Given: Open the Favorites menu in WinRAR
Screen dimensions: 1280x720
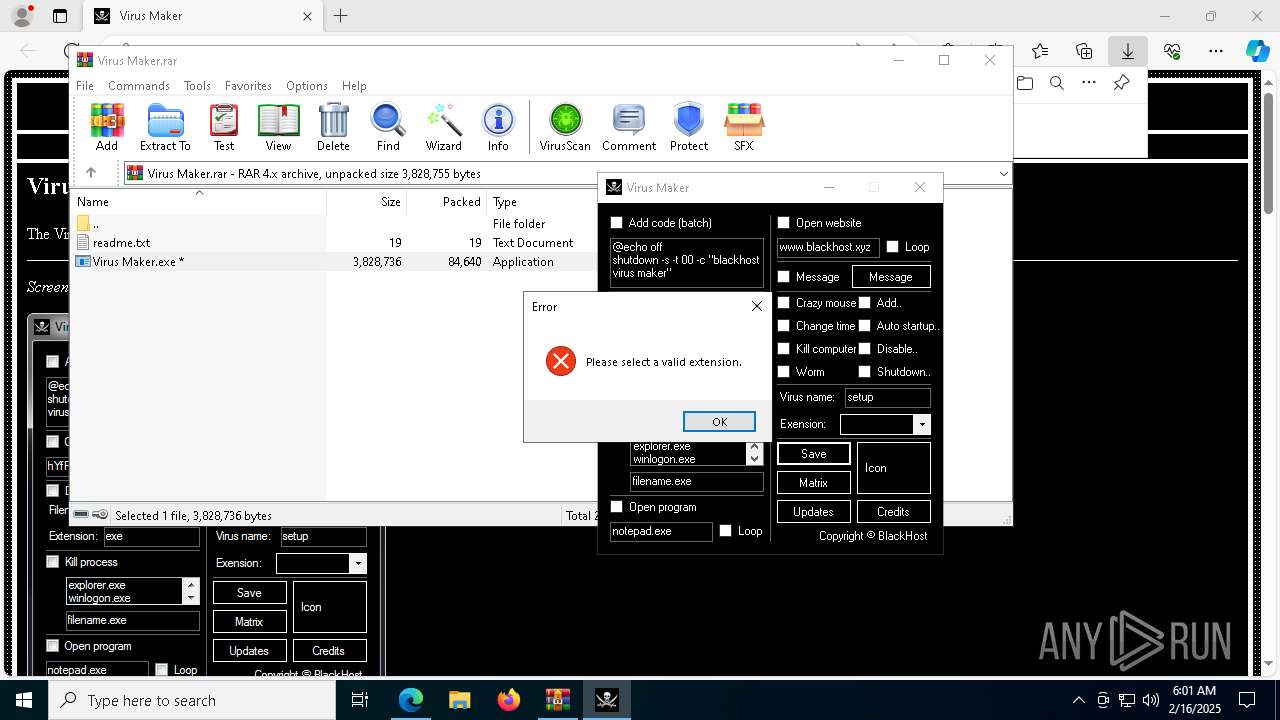Looking at the screenshot, I should tap(248, 86).
